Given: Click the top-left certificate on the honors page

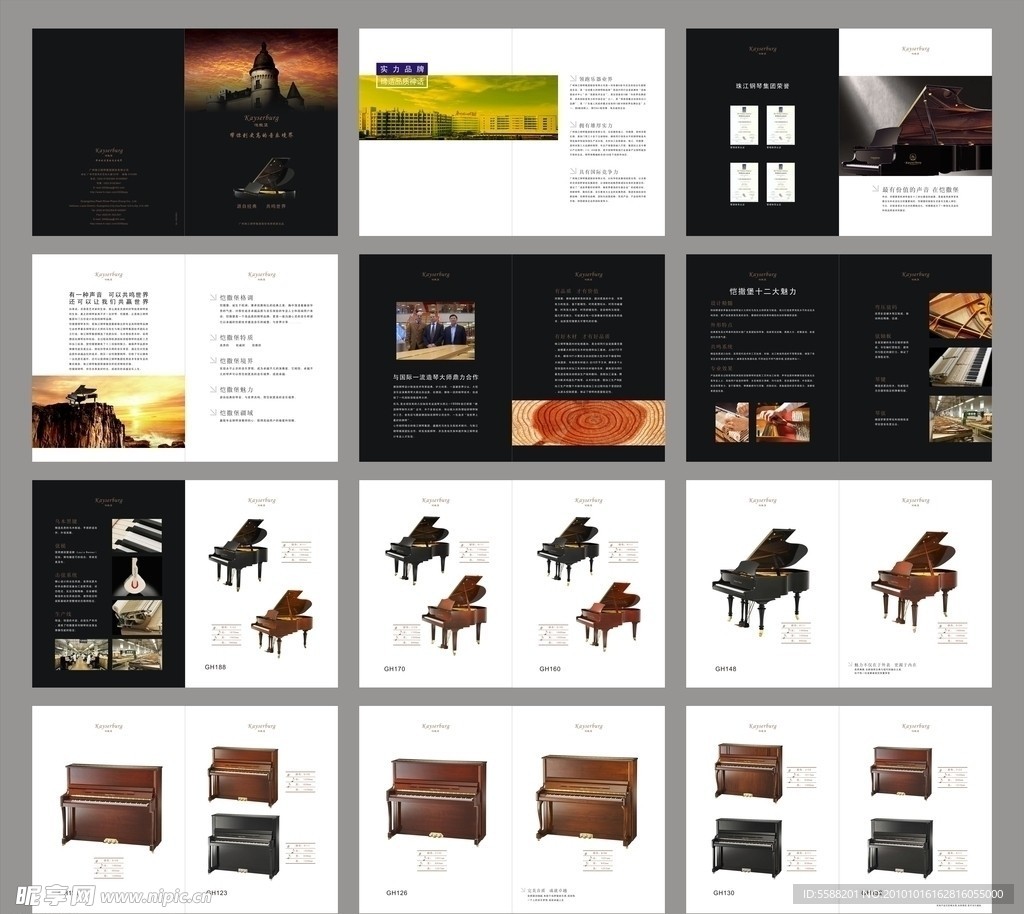Looking at the screenshot, I should point(744,125).
